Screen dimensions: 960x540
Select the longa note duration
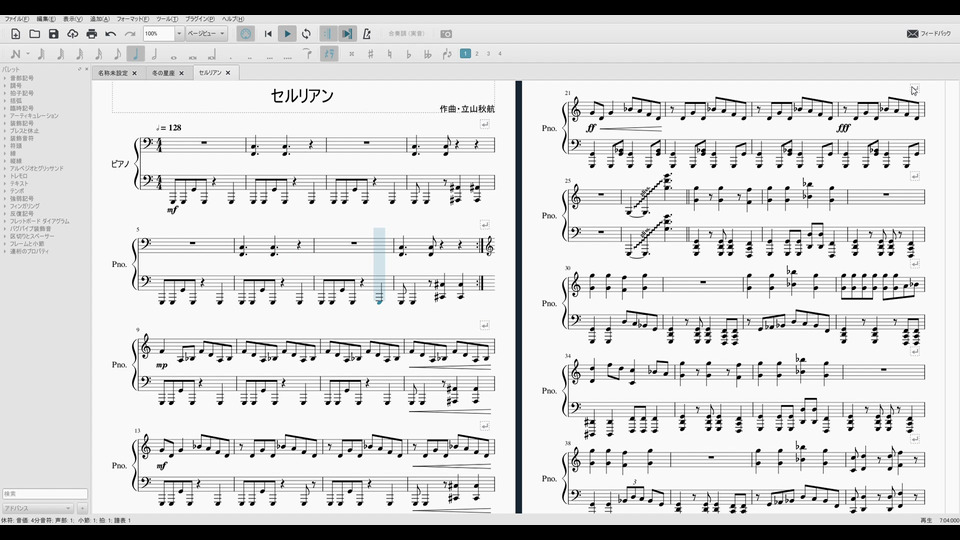coord(212,55)
